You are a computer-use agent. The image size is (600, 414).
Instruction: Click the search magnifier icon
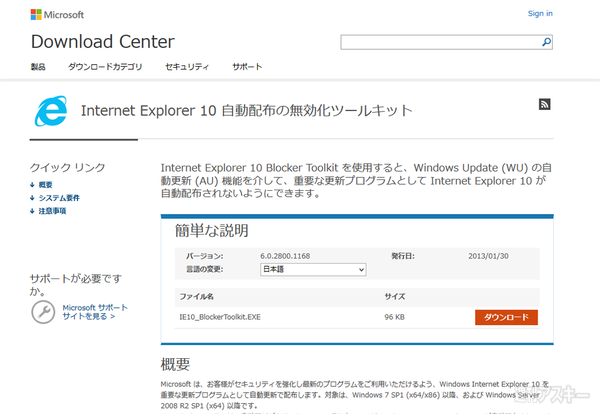coord(546,42)
